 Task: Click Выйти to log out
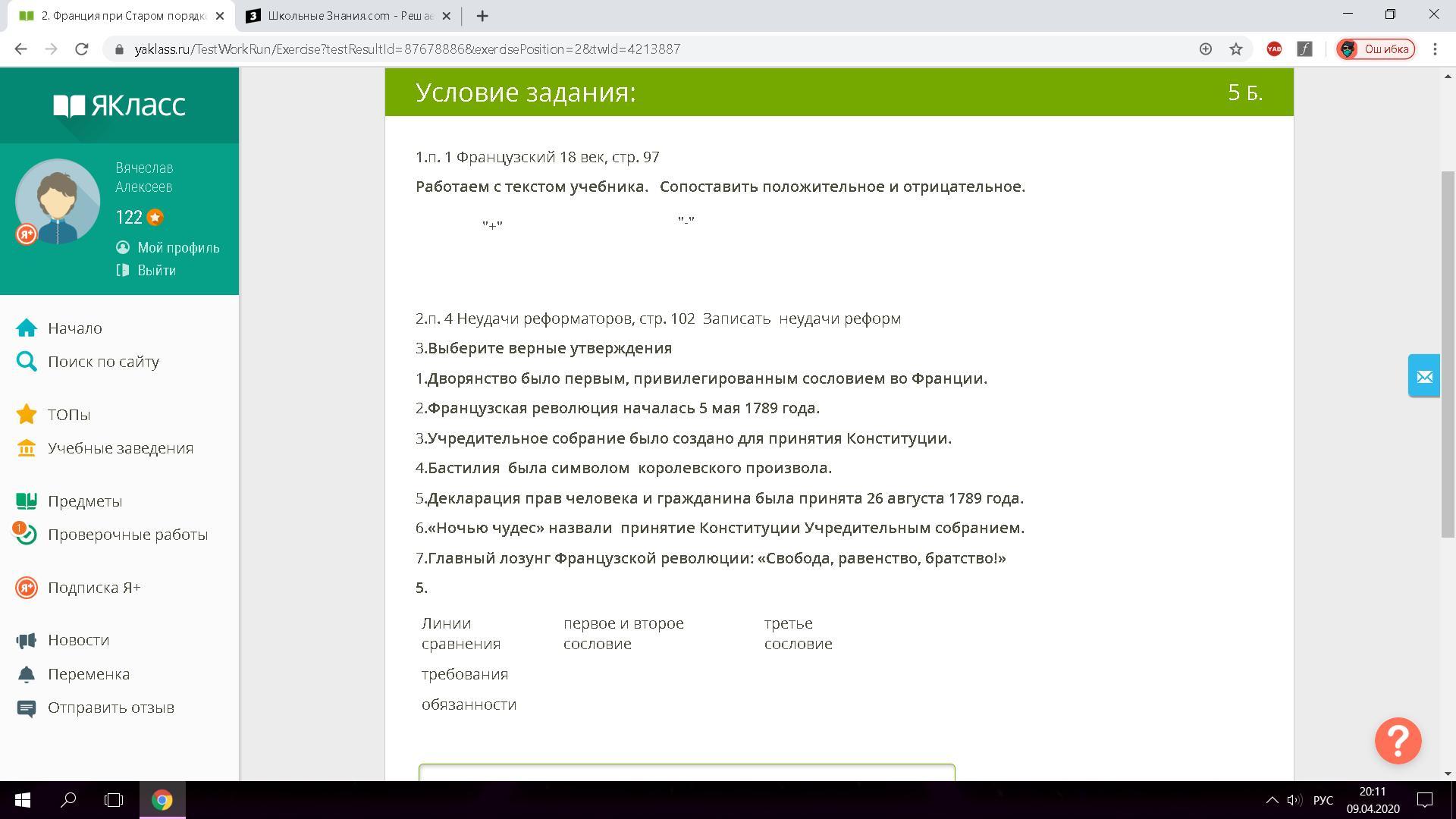pos(156,271)
